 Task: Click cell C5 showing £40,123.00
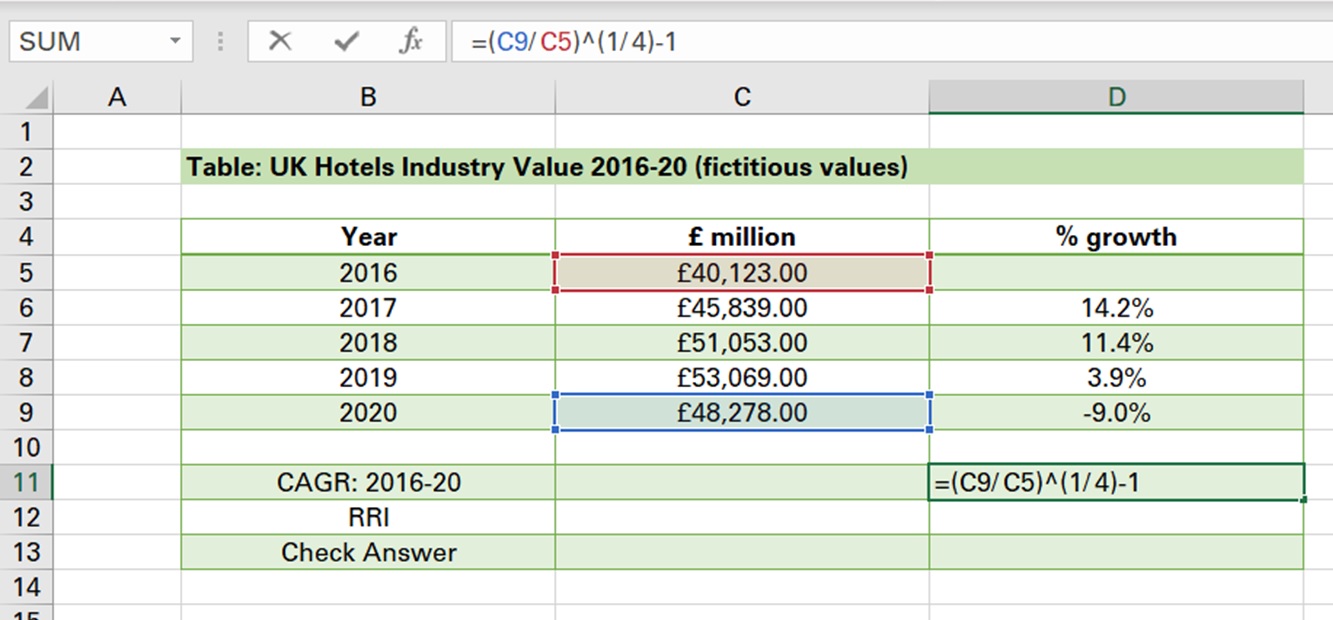(x=740, y=272)
